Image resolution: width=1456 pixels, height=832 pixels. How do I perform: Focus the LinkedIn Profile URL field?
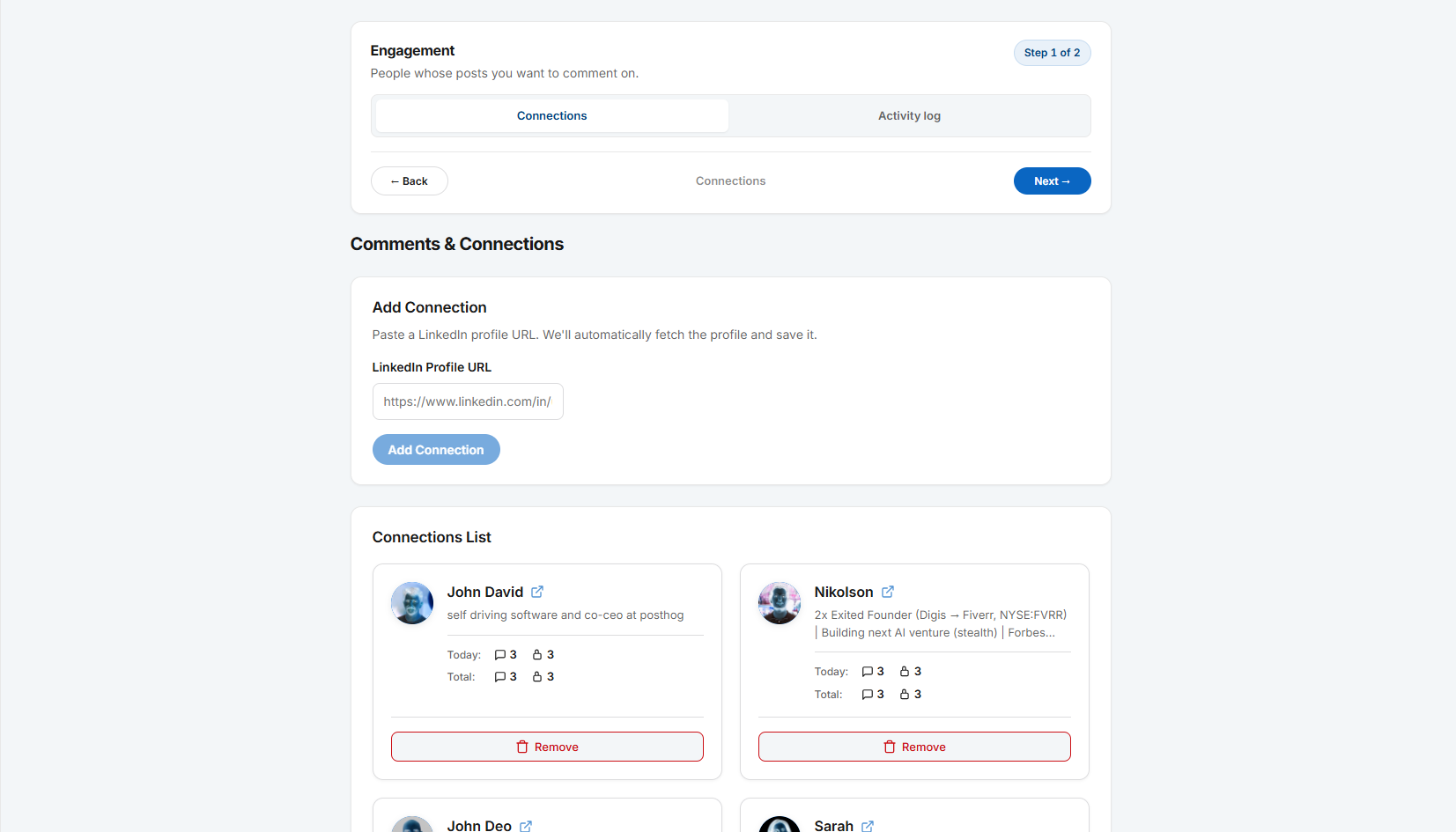(x=468, y=401)
